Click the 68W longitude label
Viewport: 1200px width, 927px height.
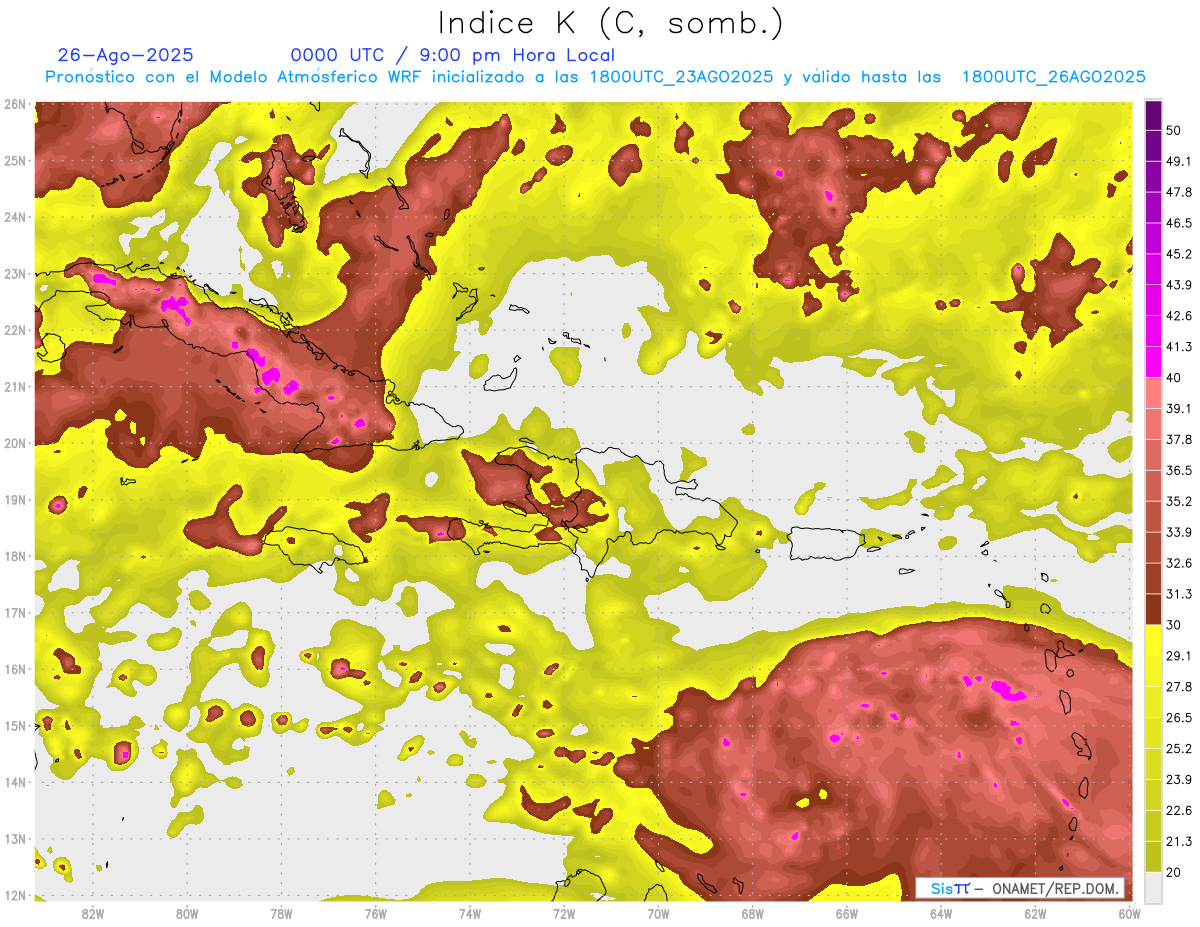click(x=752, y=913)
